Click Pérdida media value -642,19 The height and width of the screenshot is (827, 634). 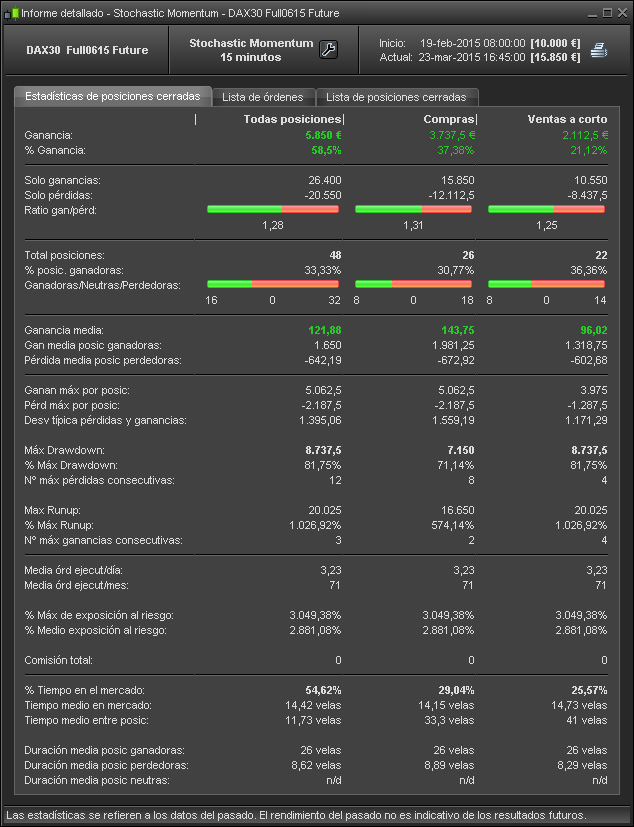tap(323, 360)
